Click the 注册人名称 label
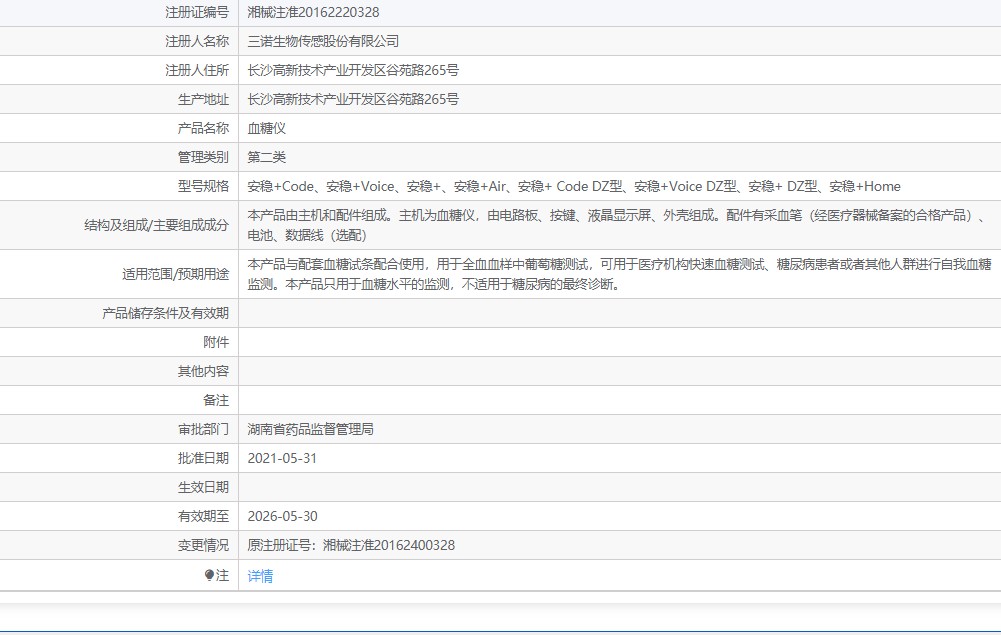The height and width of the screenshot is (635, 1001). coord(197,41)
